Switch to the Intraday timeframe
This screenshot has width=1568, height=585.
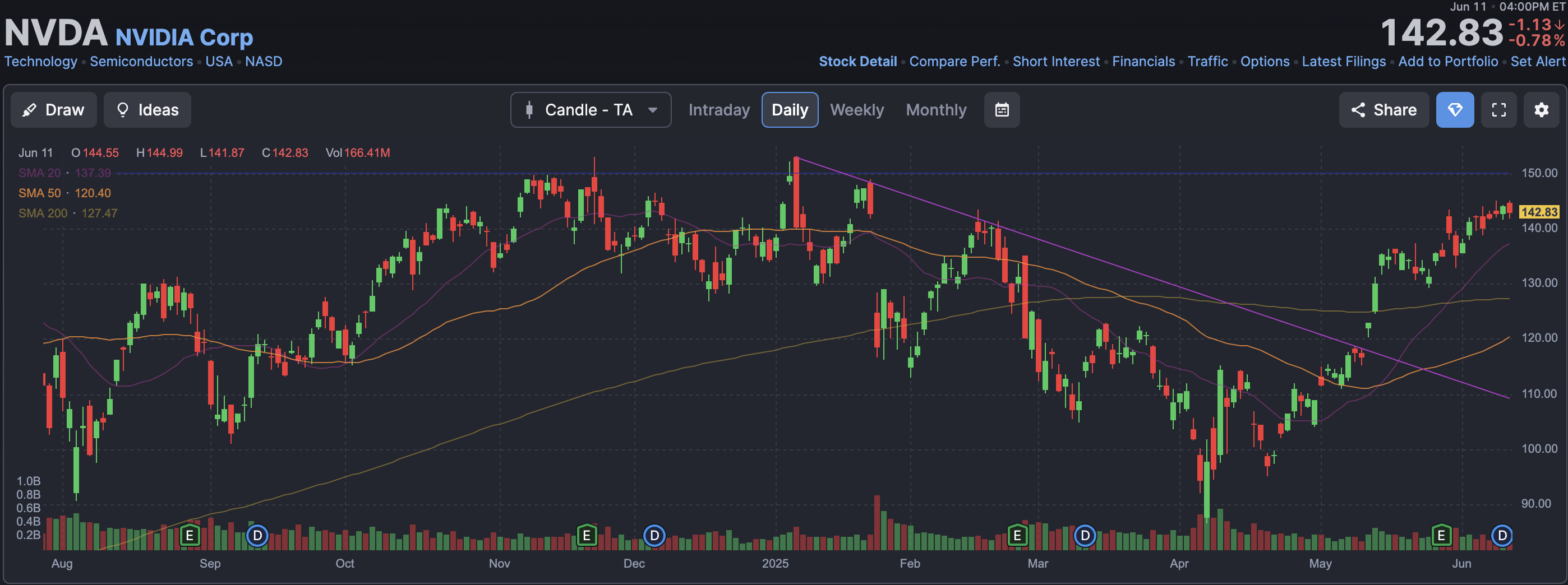click(x=719, y=110)
